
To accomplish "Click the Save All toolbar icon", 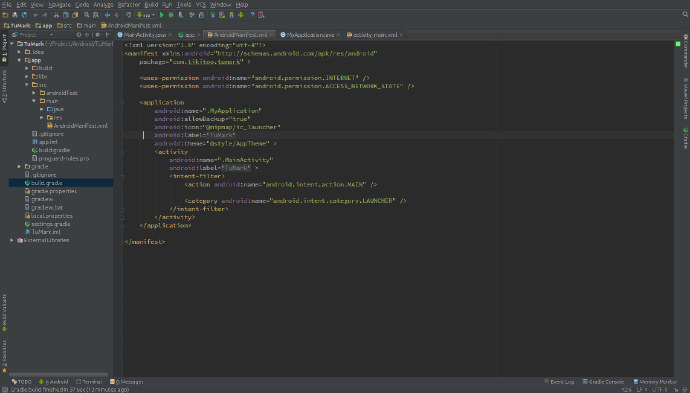I will (15, 15).
